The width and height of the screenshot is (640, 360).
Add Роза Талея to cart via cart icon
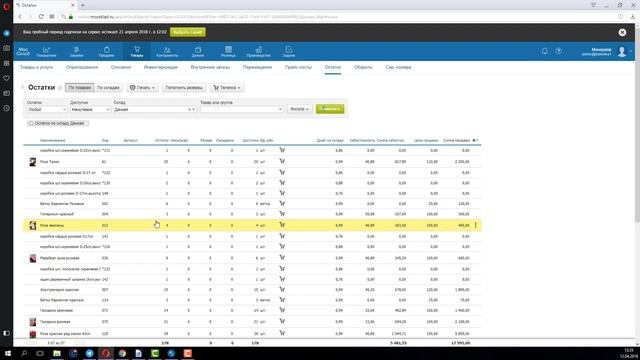click(282, 161)
